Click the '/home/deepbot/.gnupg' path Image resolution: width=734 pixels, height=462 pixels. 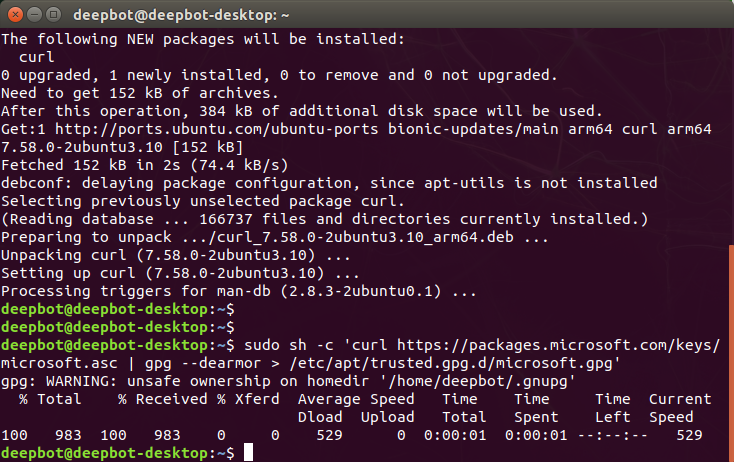(477, 381)
